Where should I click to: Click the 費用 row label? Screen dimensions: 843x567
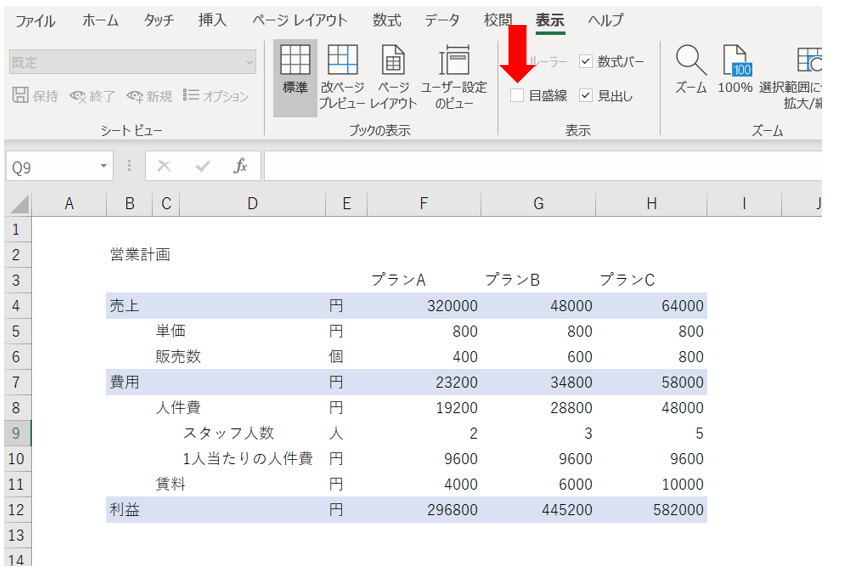125,382
